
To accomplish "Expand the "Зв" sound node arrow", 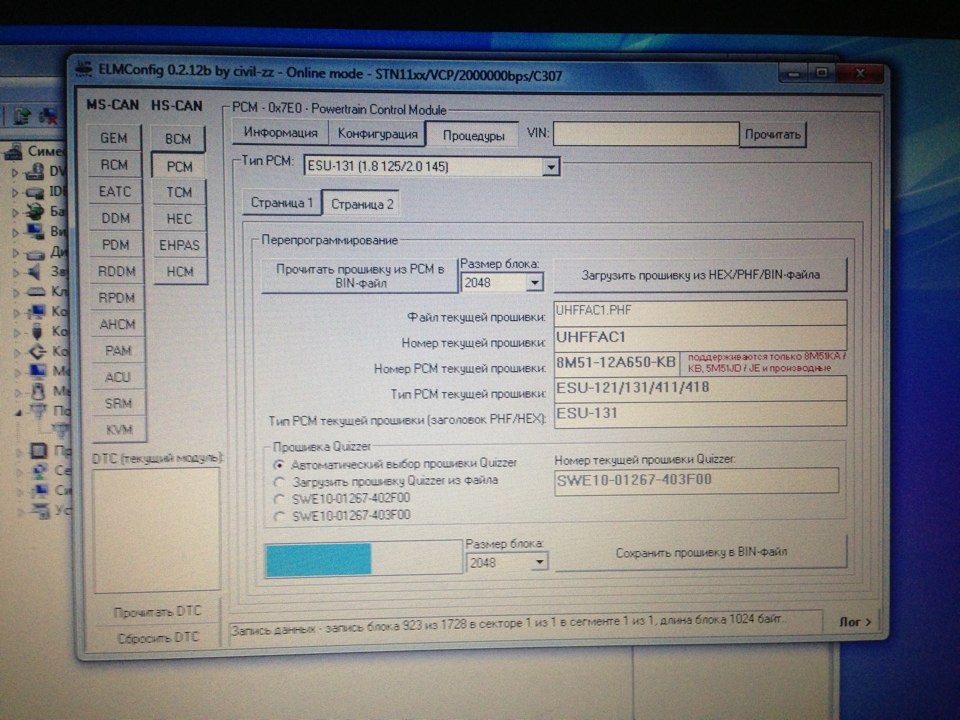I will pos(16,272).
